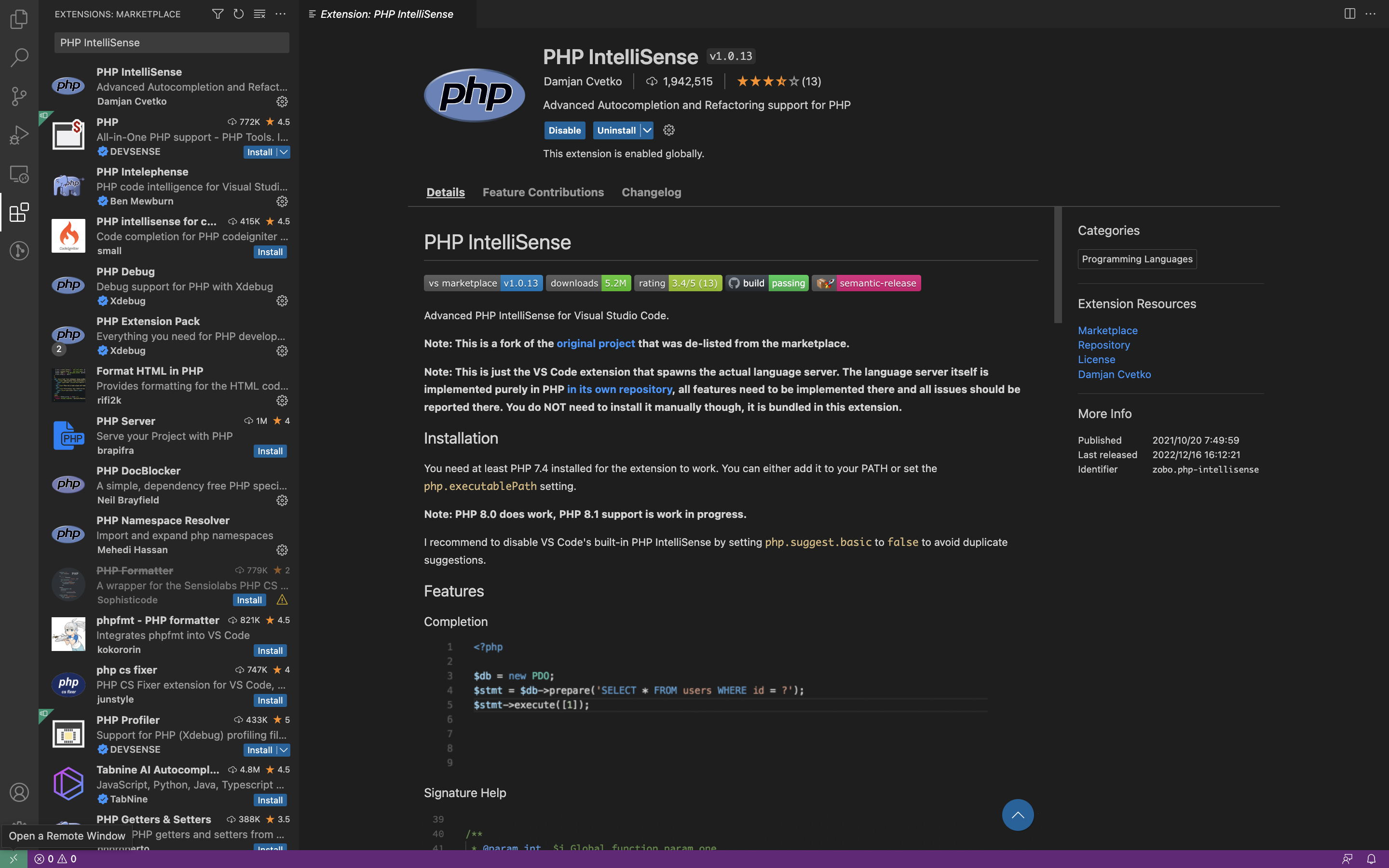Open manage gear for PHP DocBlocker
The image size is (1389, 868).
[x=282, y=501]
